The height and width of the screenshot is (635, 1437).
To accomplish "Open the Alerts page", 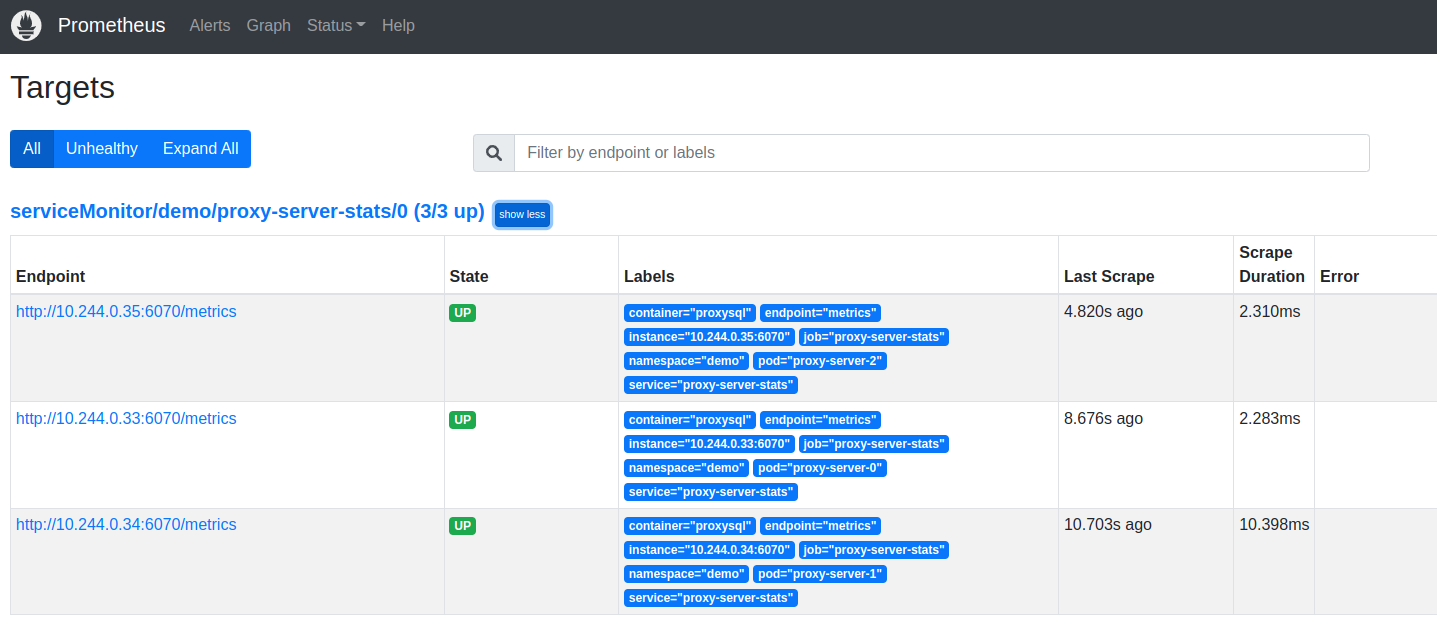I will tap(210, 26).
